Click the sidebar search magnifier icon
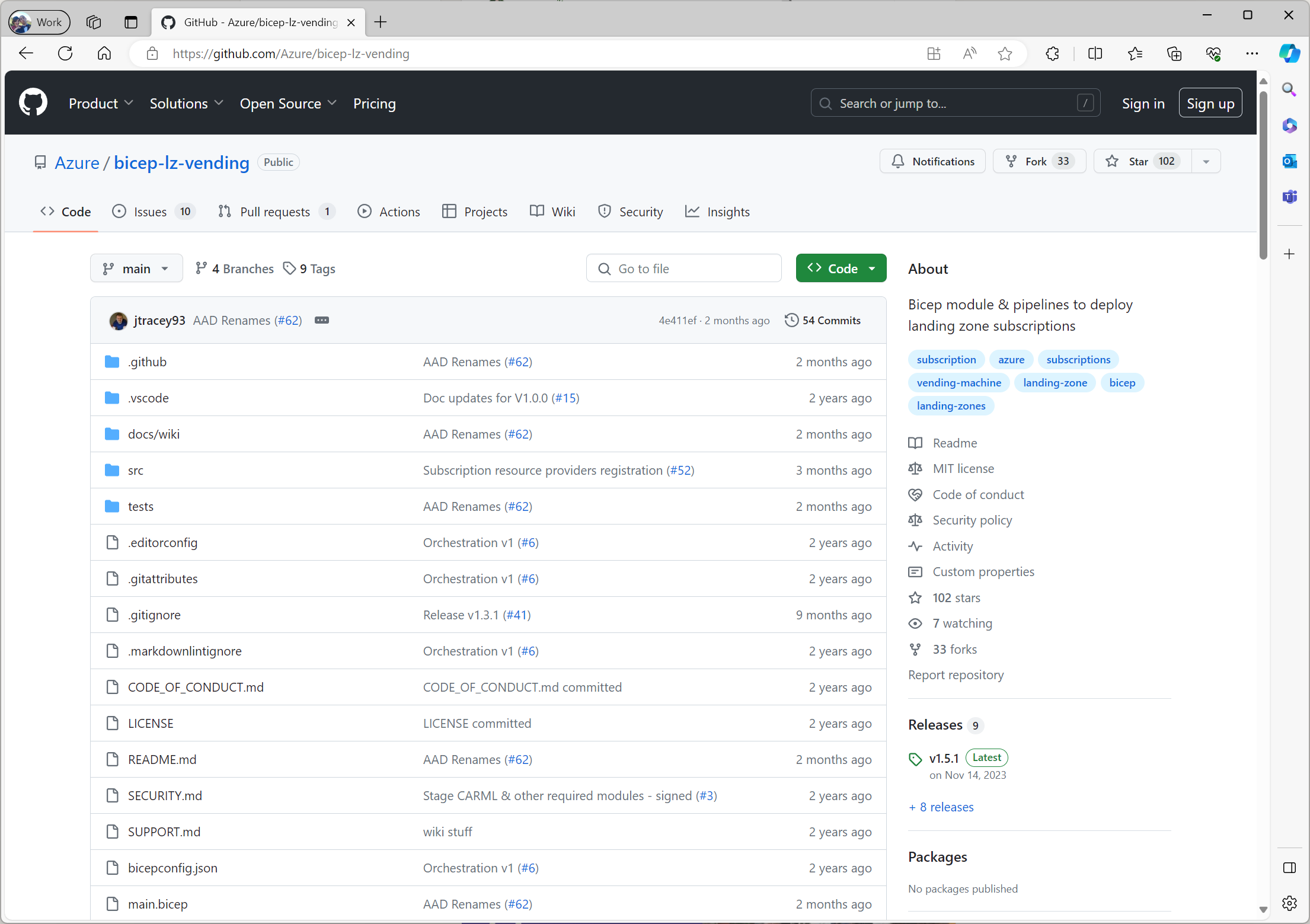The image size is (1310, 924). pos(1289,89)
